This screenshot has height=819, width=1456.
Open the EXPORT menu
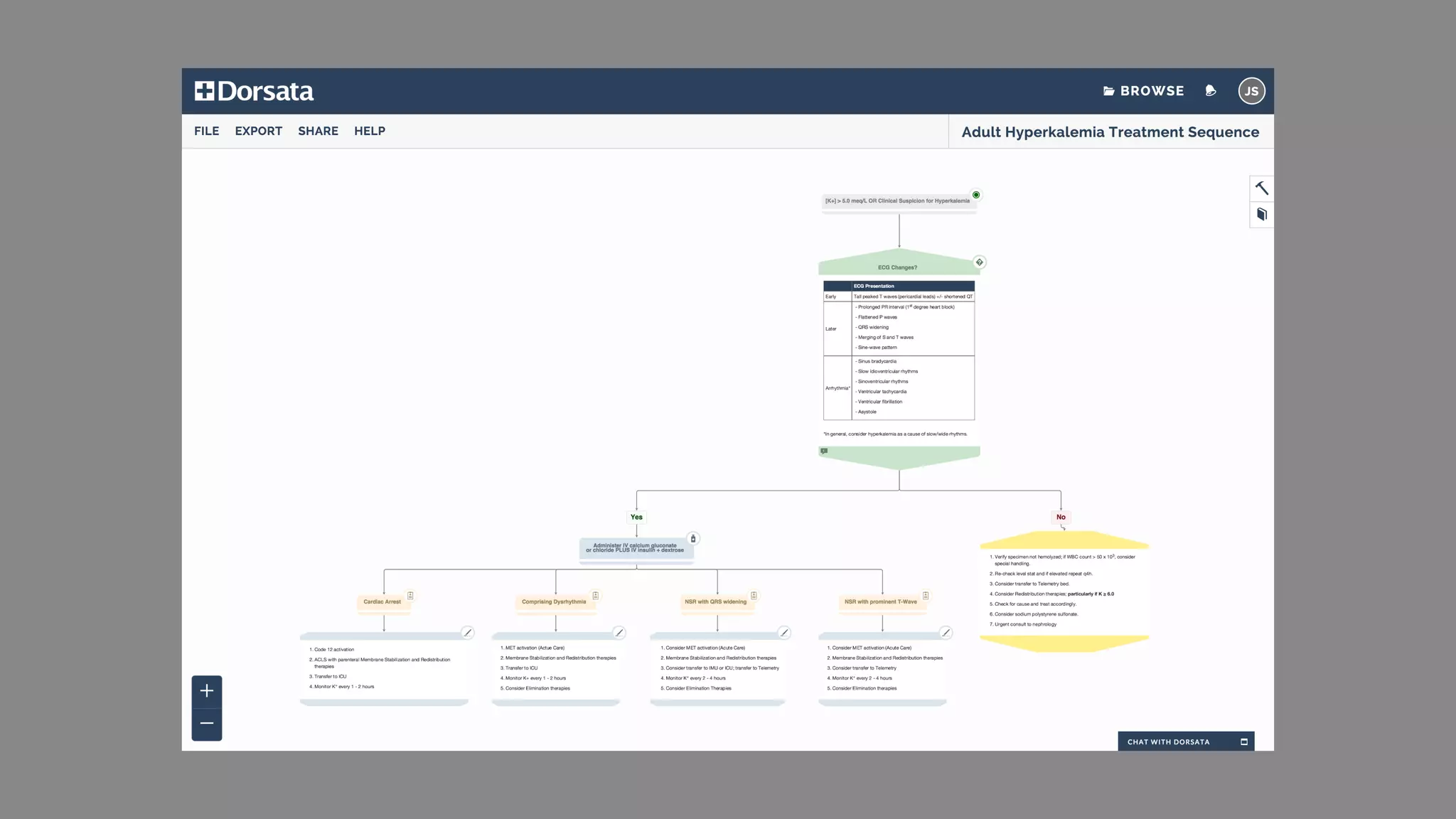click(258, 132)
